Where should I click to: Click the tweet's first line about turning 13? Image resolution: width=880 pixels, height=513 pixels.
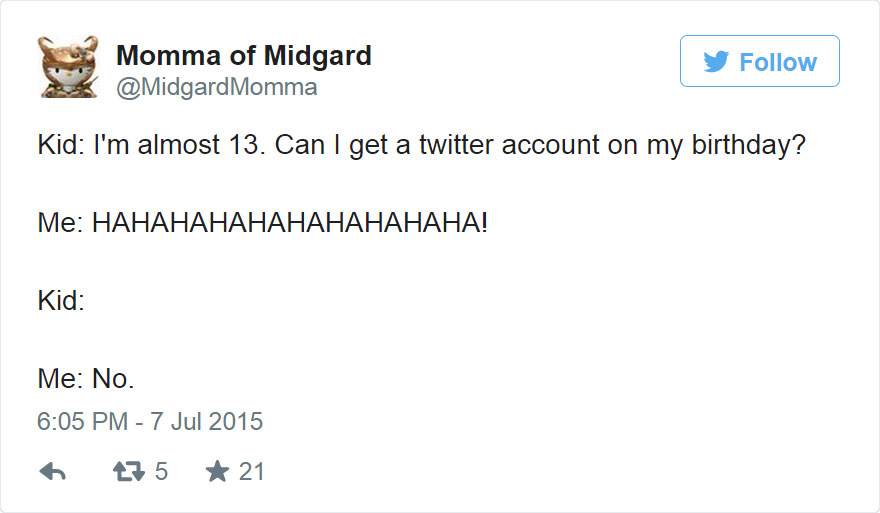[x=421, y=147]
